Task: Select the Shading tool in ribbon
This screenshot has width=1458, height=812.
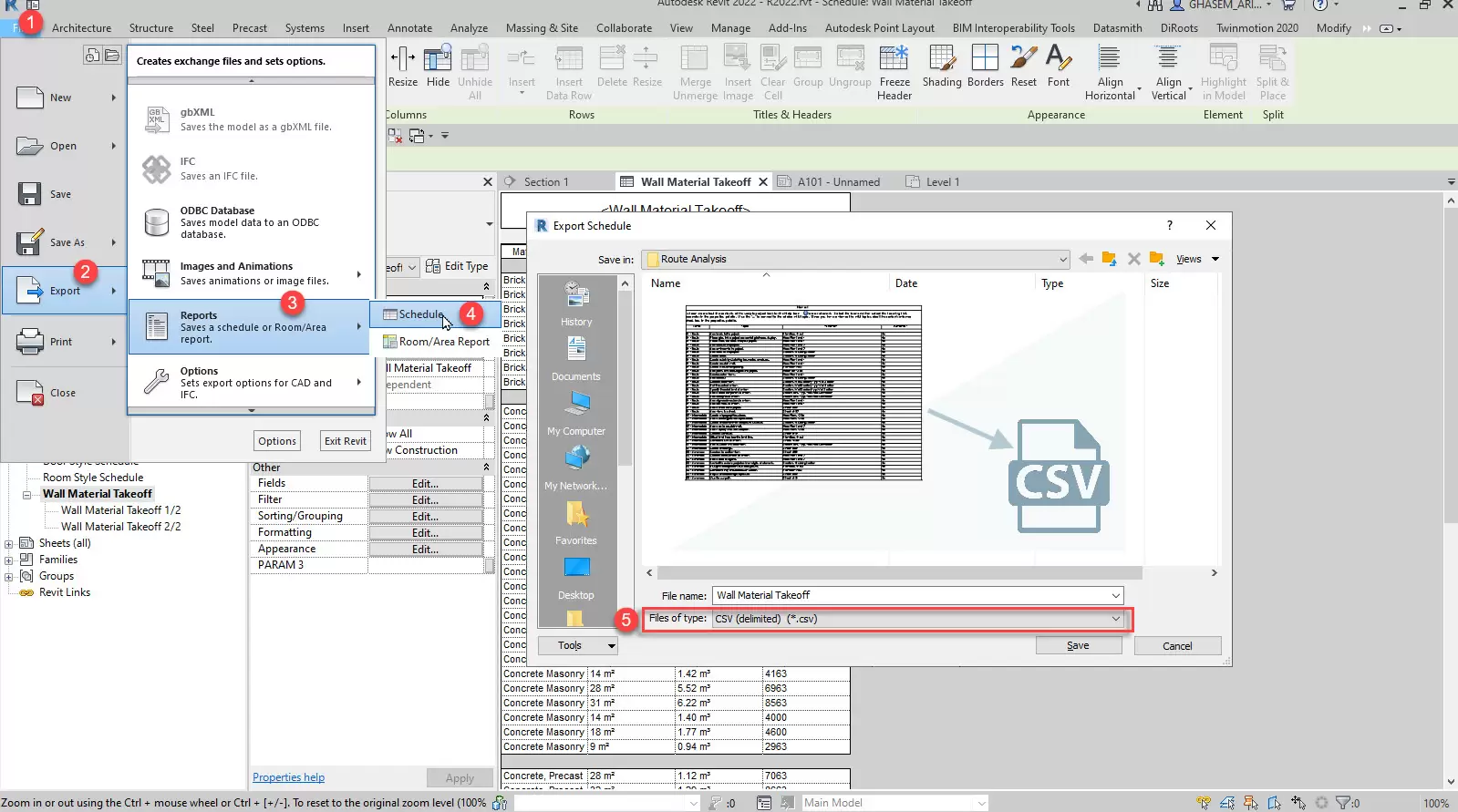Action: [941, 67]
